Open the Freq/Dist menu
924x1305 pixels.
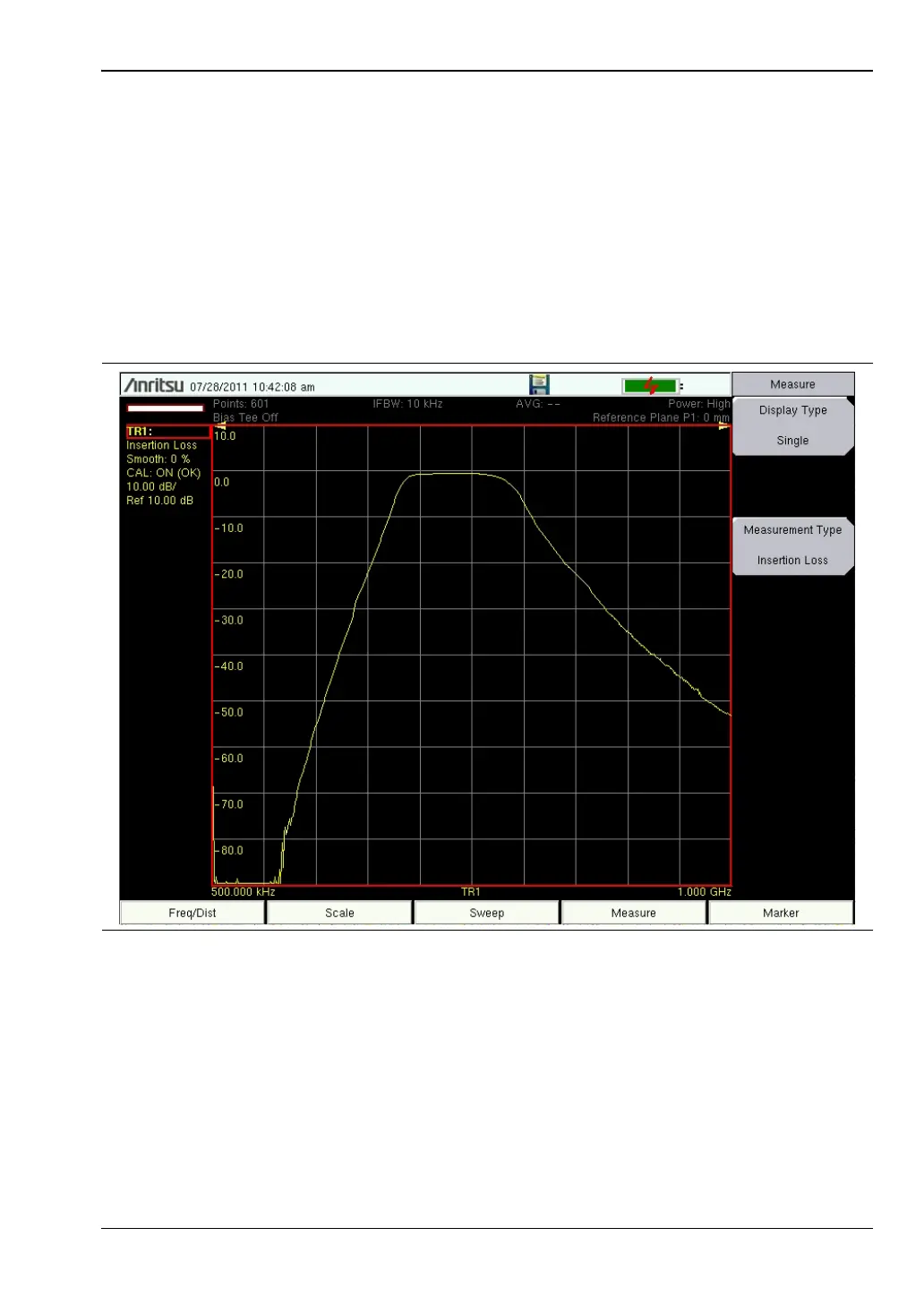192,913
